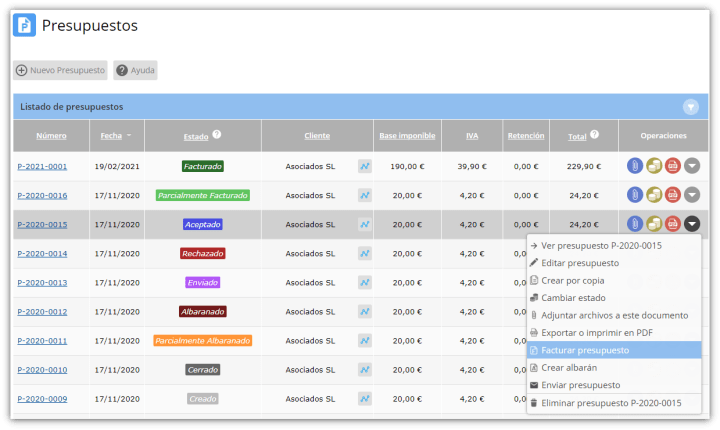
Task: Sort by the Base imponible column header
Action: 407,136
